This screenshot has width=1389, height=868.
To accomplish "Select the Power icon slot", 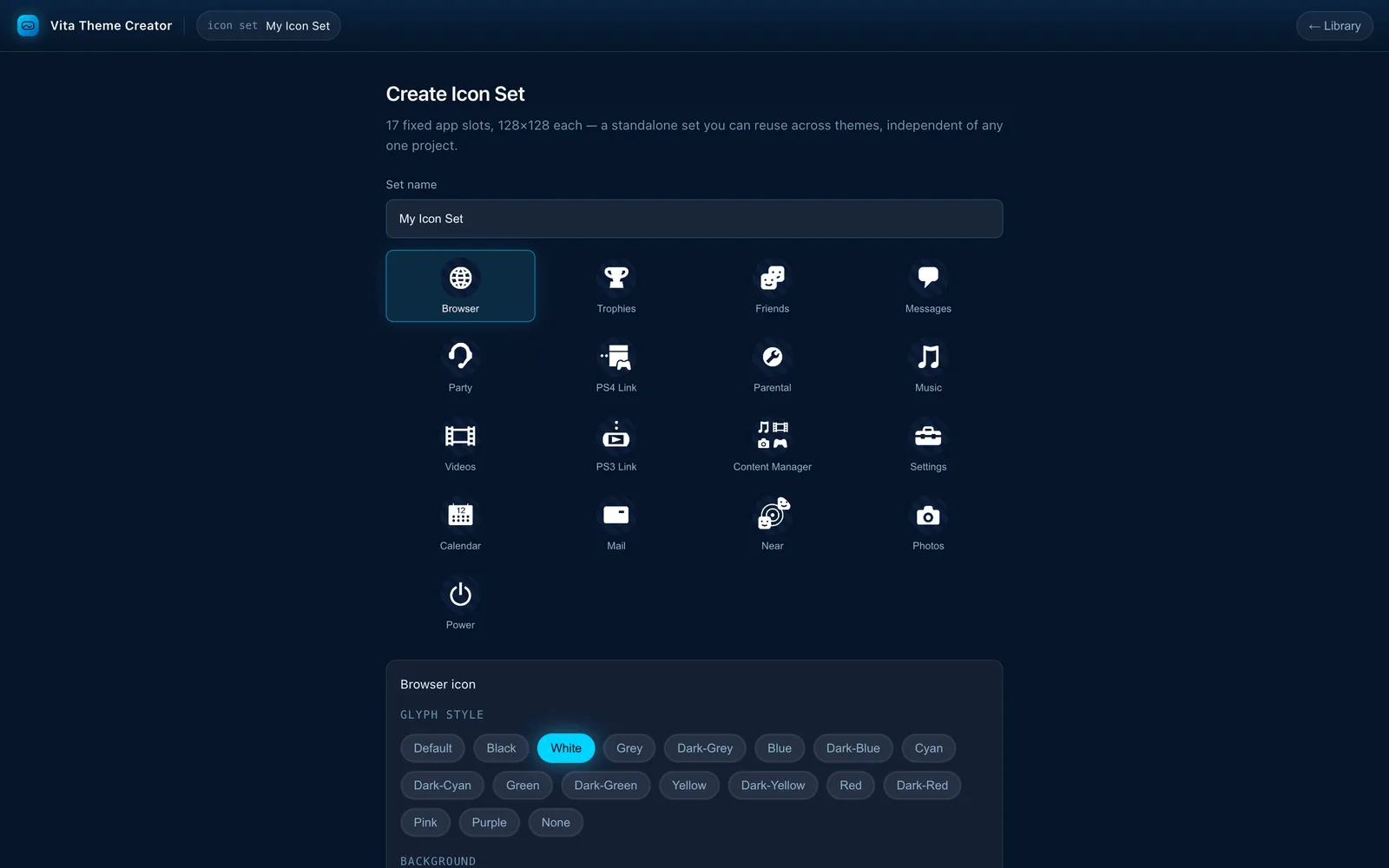I will [x=460, y=602].
